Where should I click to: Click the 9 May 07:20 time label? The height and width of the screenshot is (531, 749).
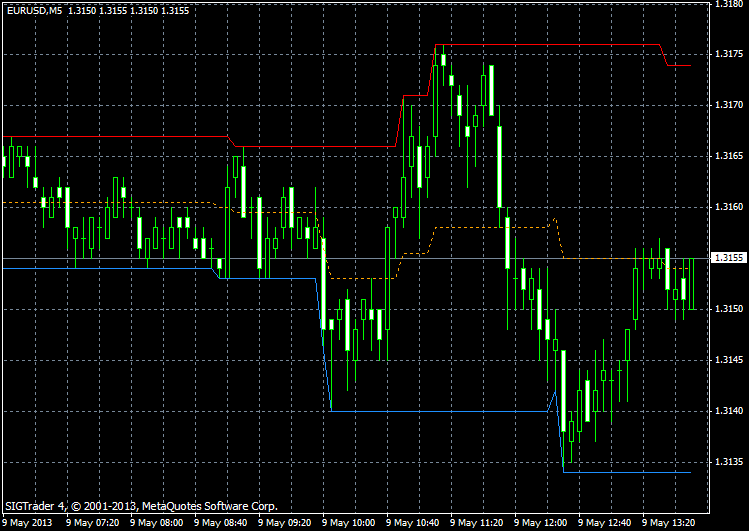click(x=93, y=523)
